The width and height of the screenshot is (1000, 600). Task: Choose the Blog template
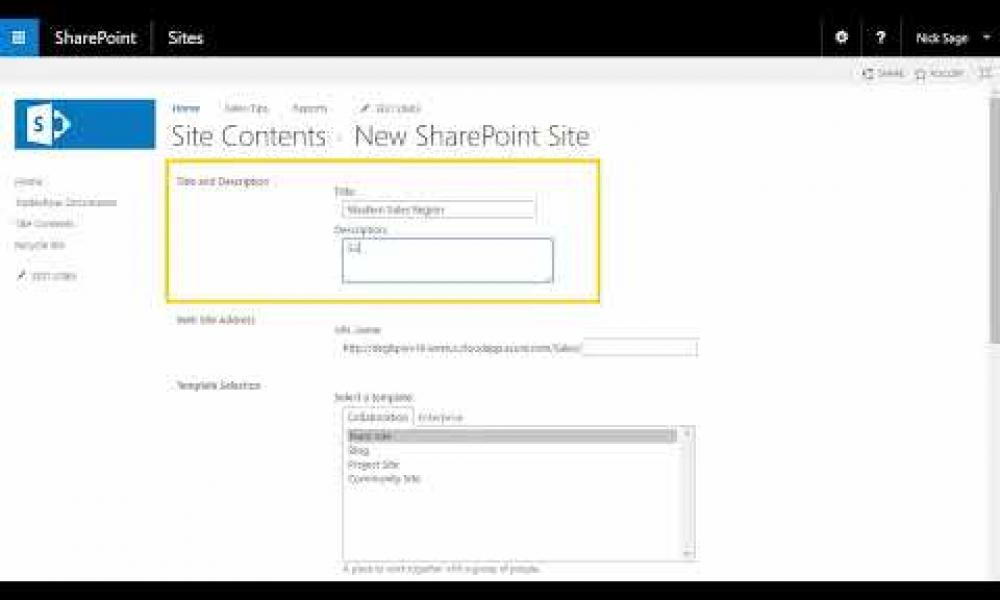[358, 451]
